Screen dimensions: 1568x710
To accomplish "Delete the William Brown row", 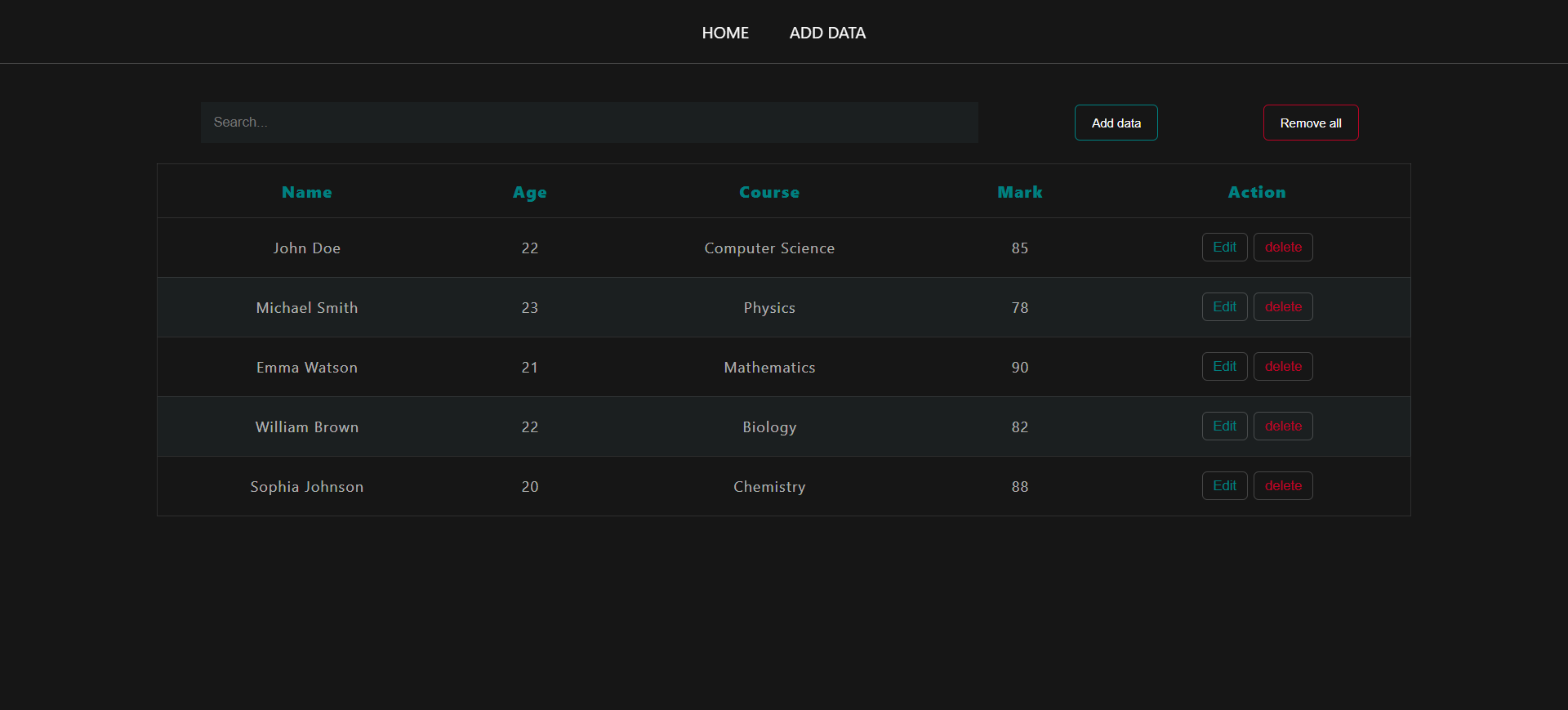I will [x=1283, y=426].
